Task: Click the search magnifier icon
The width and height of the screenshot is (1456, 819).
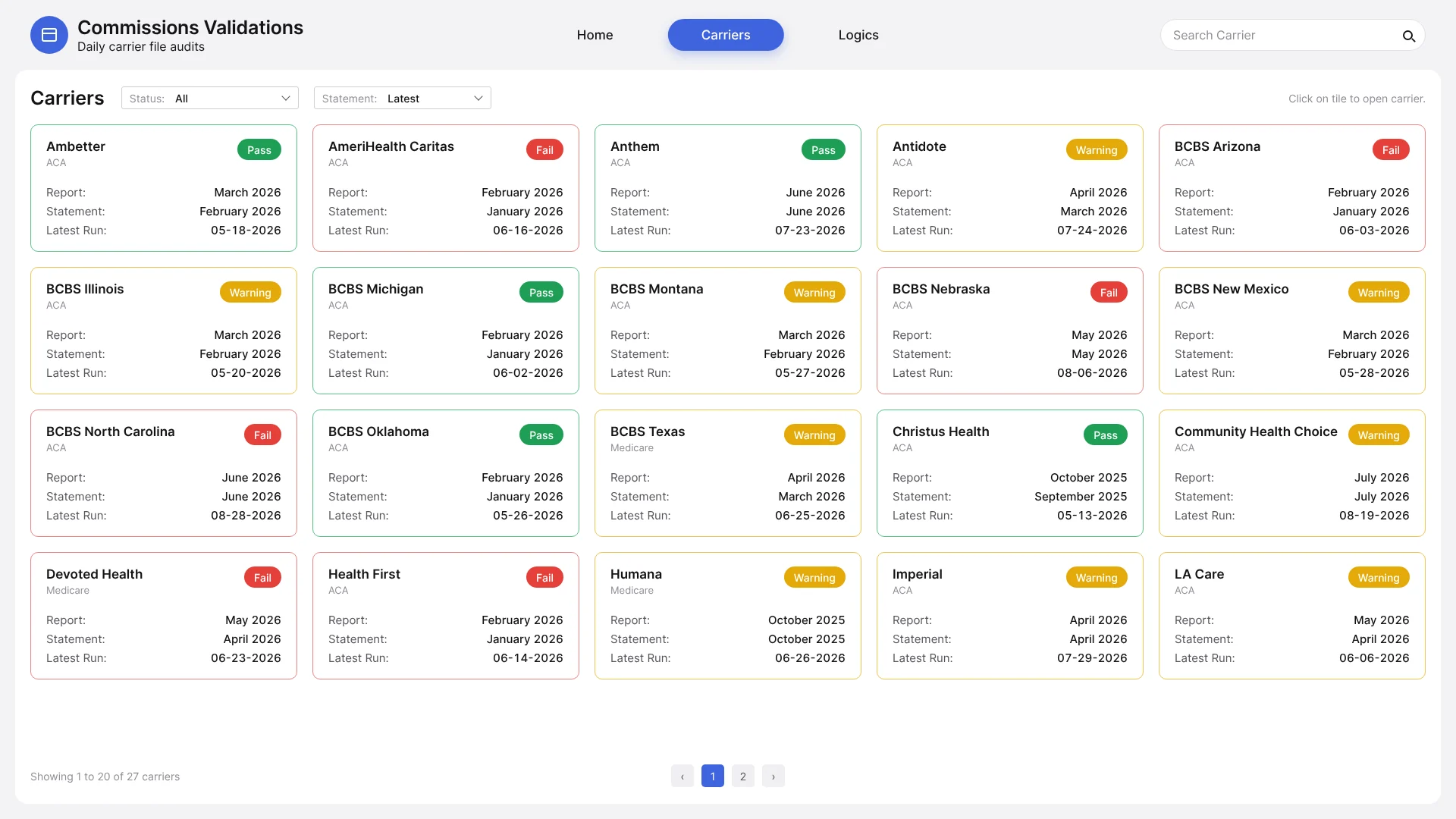Action: click(x=1408, y=36)
